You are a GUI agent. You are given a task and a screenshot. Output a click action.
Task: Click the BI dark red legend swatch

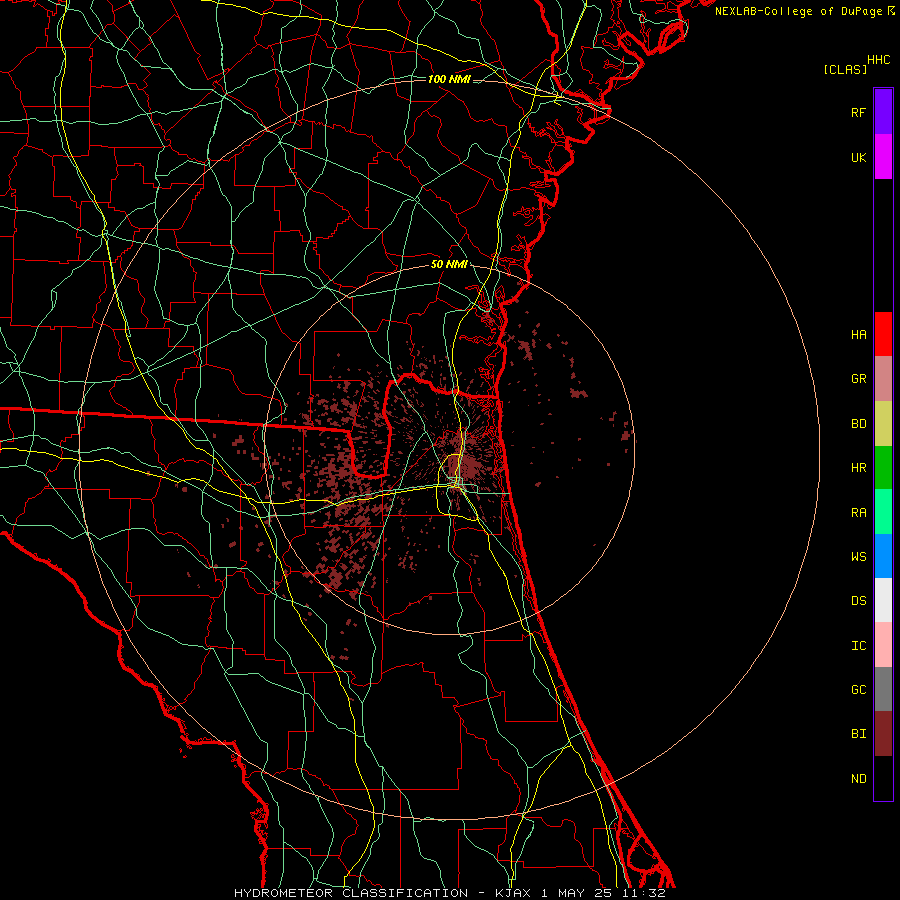point(883,734)
